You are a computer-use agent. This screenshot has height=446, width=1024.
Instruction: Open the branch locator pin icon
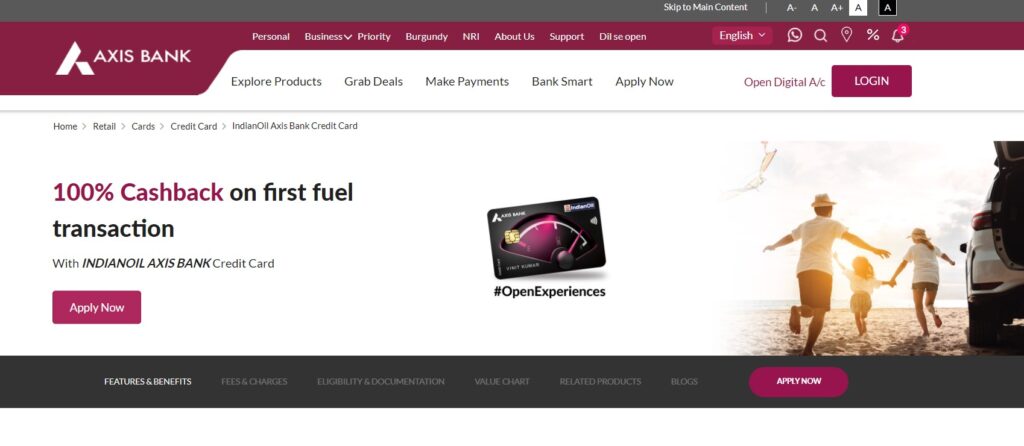[846, 35]
